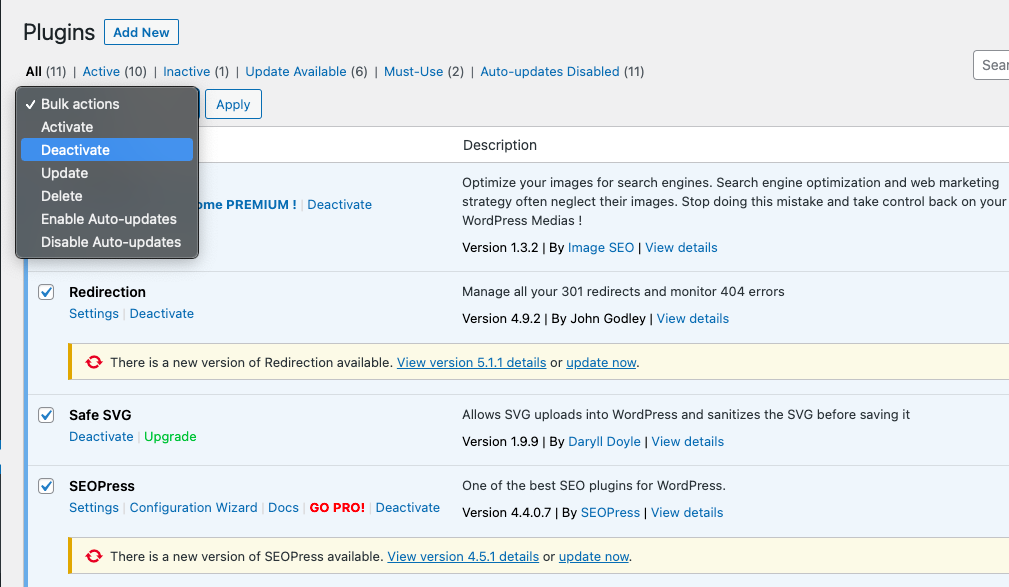Filter plugins by Auto-updates Disabled
Image resolution: width=1009 pixels, height=587 pixels.
pyautogui.click(x=550, y=71)
